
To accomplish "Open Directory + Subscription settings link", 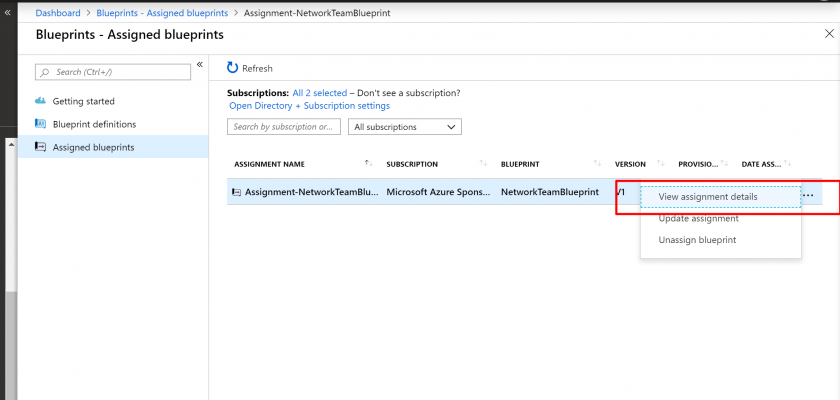I will click(309, 106).
